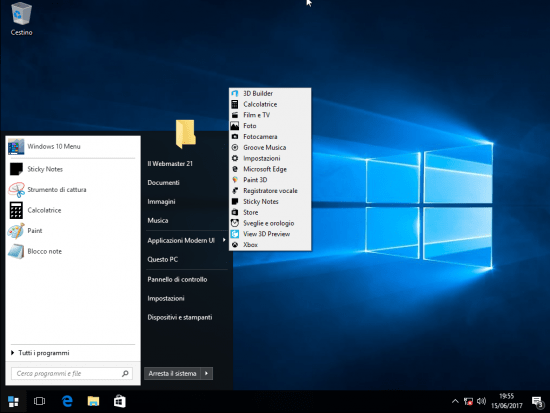Click the Cerca programmi e file field
The width and height of the screenshot is (550, 413).
[72, 374]
